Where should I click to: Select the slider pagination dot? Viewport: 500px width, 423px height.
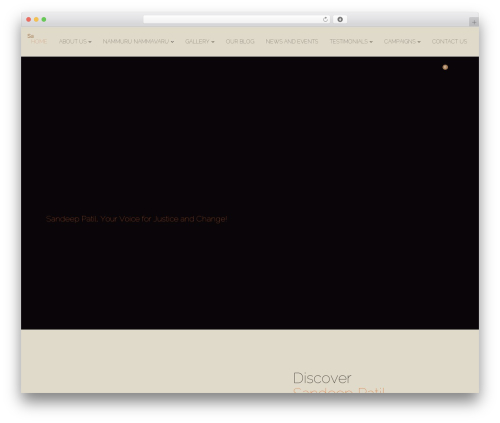pyautogui.click(x=445, y=67)
